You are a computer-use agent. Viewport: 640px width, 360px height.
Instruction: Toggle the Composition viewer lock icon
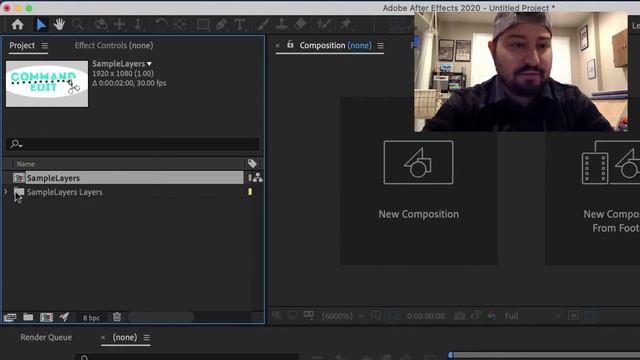290,44
